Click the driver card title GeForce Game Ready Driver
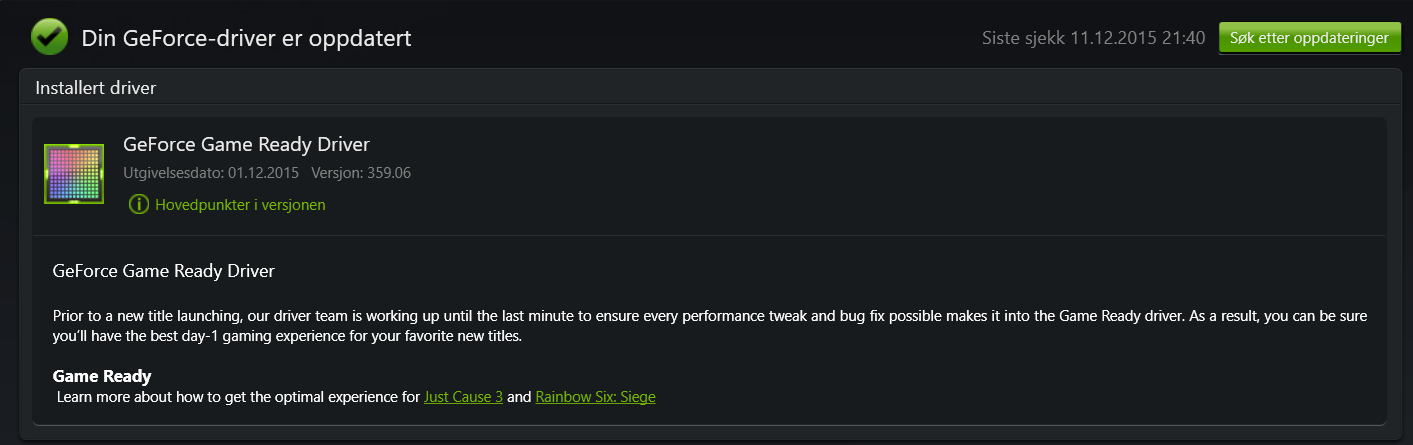Viewport: 1413px width, 445px height. [246, 145]
